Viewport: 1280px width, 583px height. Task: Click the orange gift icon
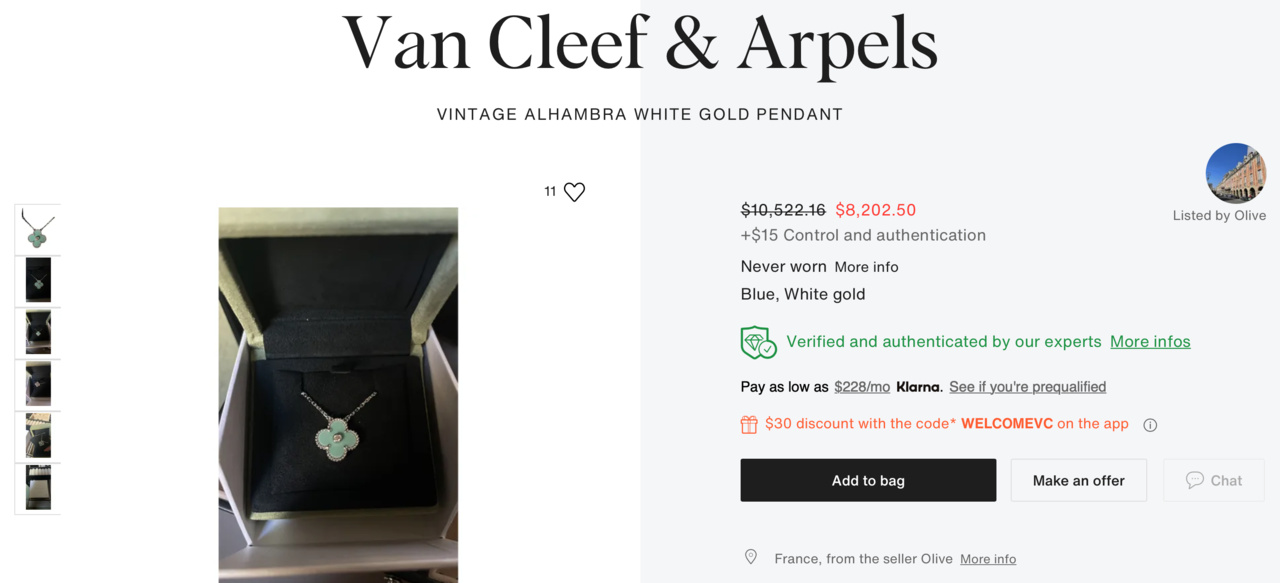(x=749, y=424)
